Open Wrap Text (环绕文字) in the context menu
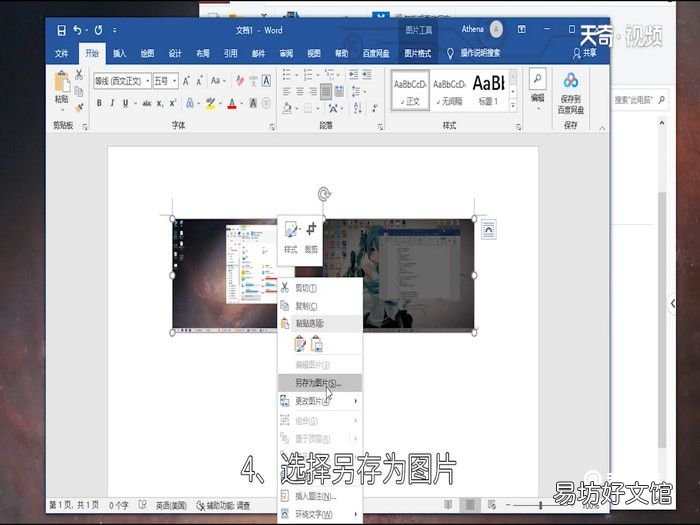Screen dimensions: 700x525 click(x=320, y=514)
